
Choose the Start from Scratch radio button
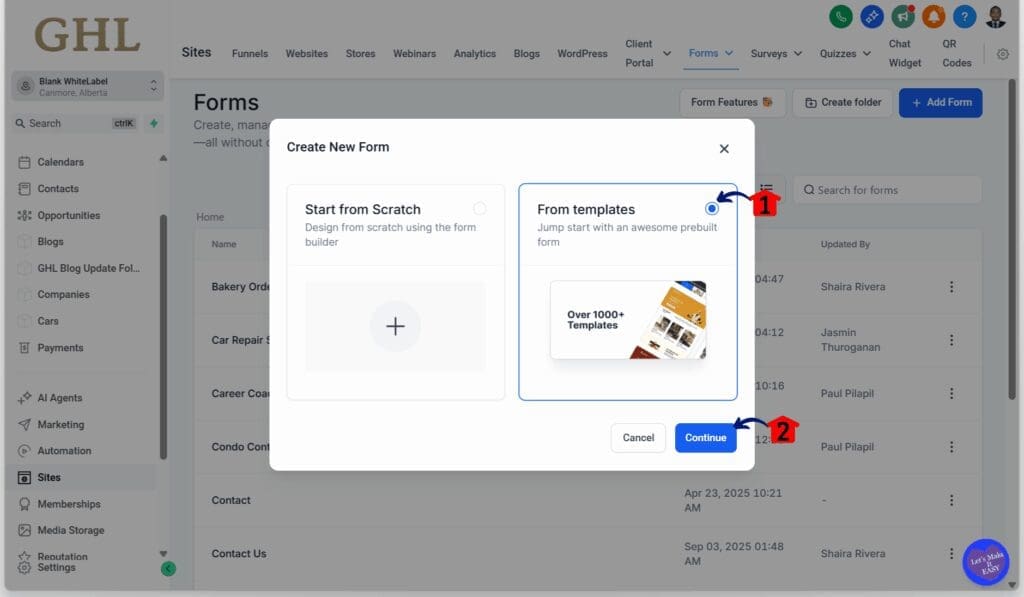point(480,208)
